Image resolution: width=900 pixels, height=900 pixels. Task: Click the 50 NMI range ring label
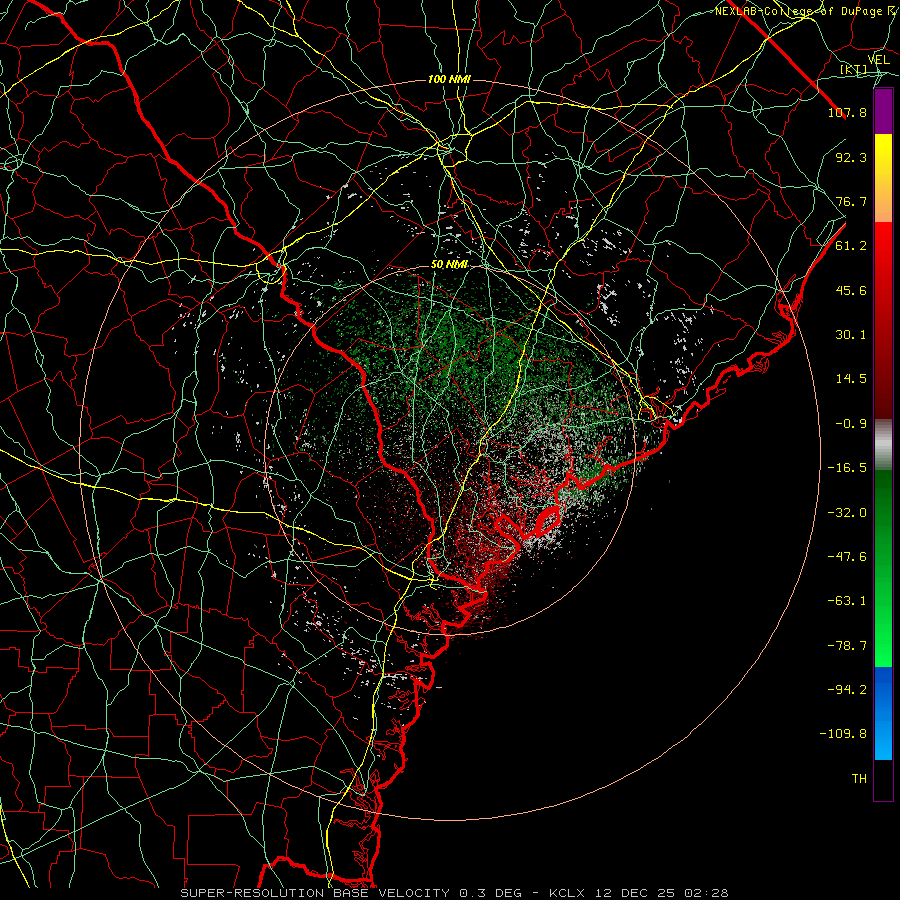coord(449,265)
